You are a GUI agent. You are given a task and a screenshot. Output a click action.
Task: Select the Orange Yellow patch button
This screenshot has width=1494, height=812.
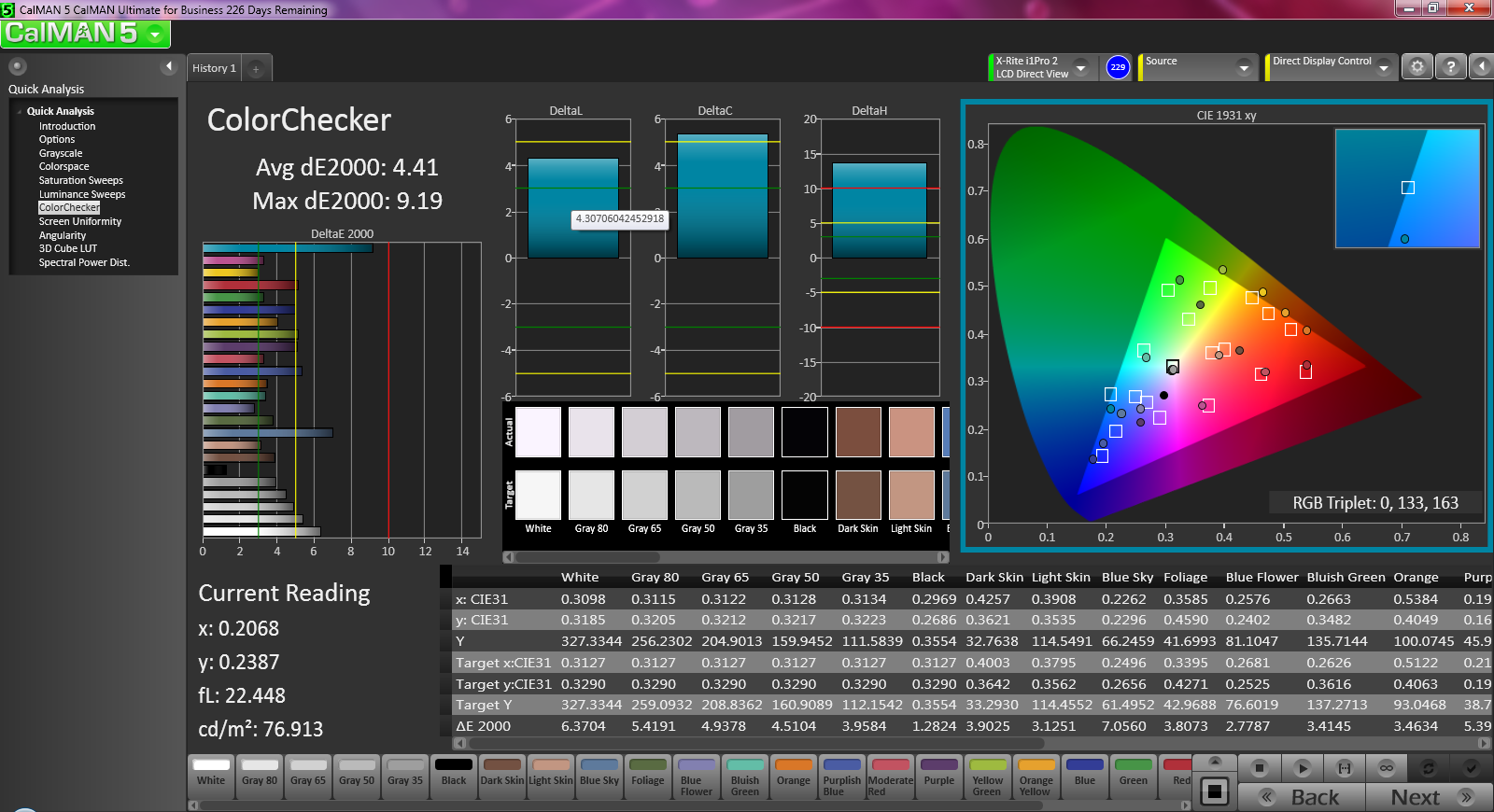[1036, 777]
